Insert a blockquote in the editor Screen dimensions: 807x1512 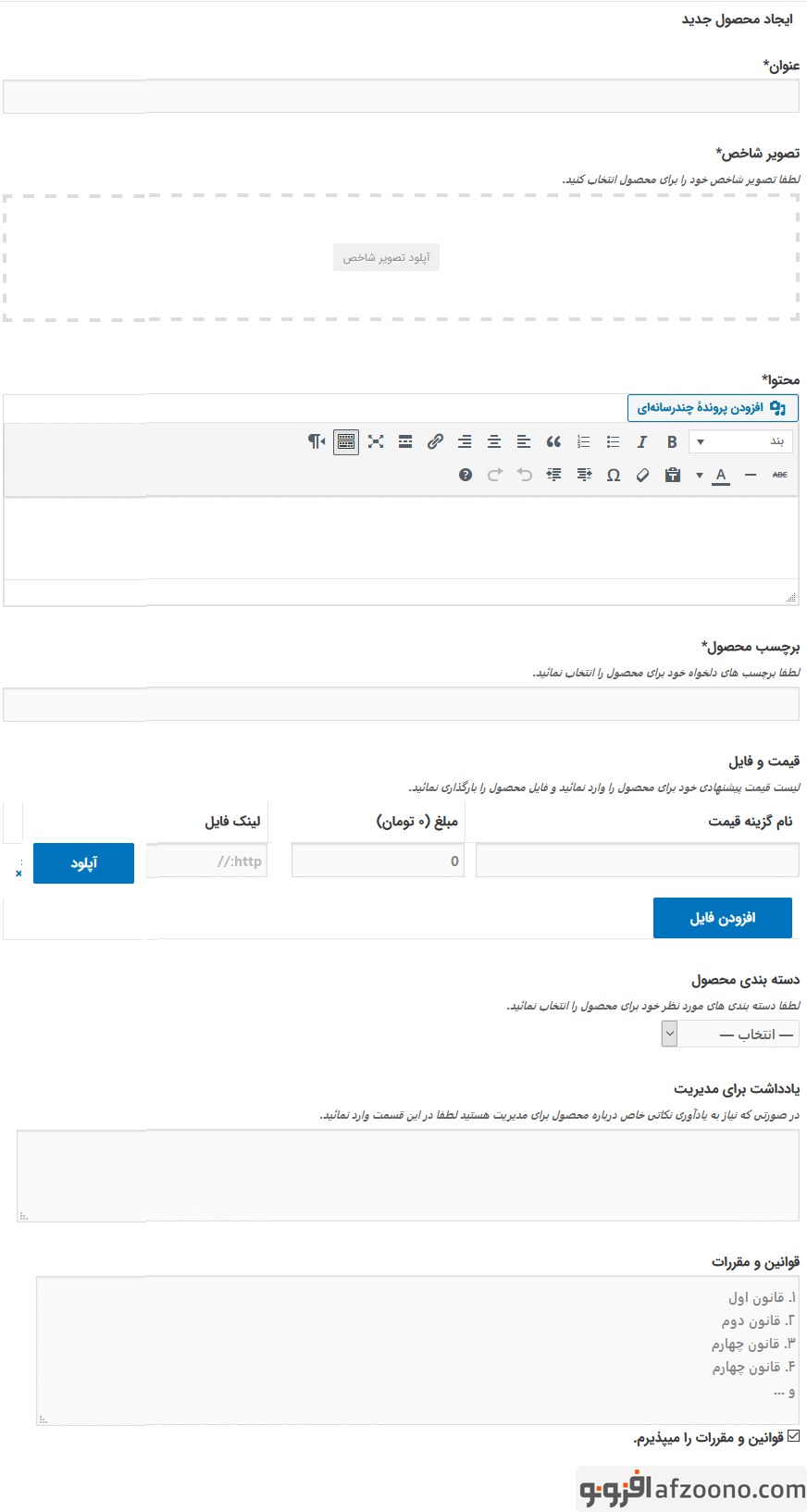(x=553, y=442)
